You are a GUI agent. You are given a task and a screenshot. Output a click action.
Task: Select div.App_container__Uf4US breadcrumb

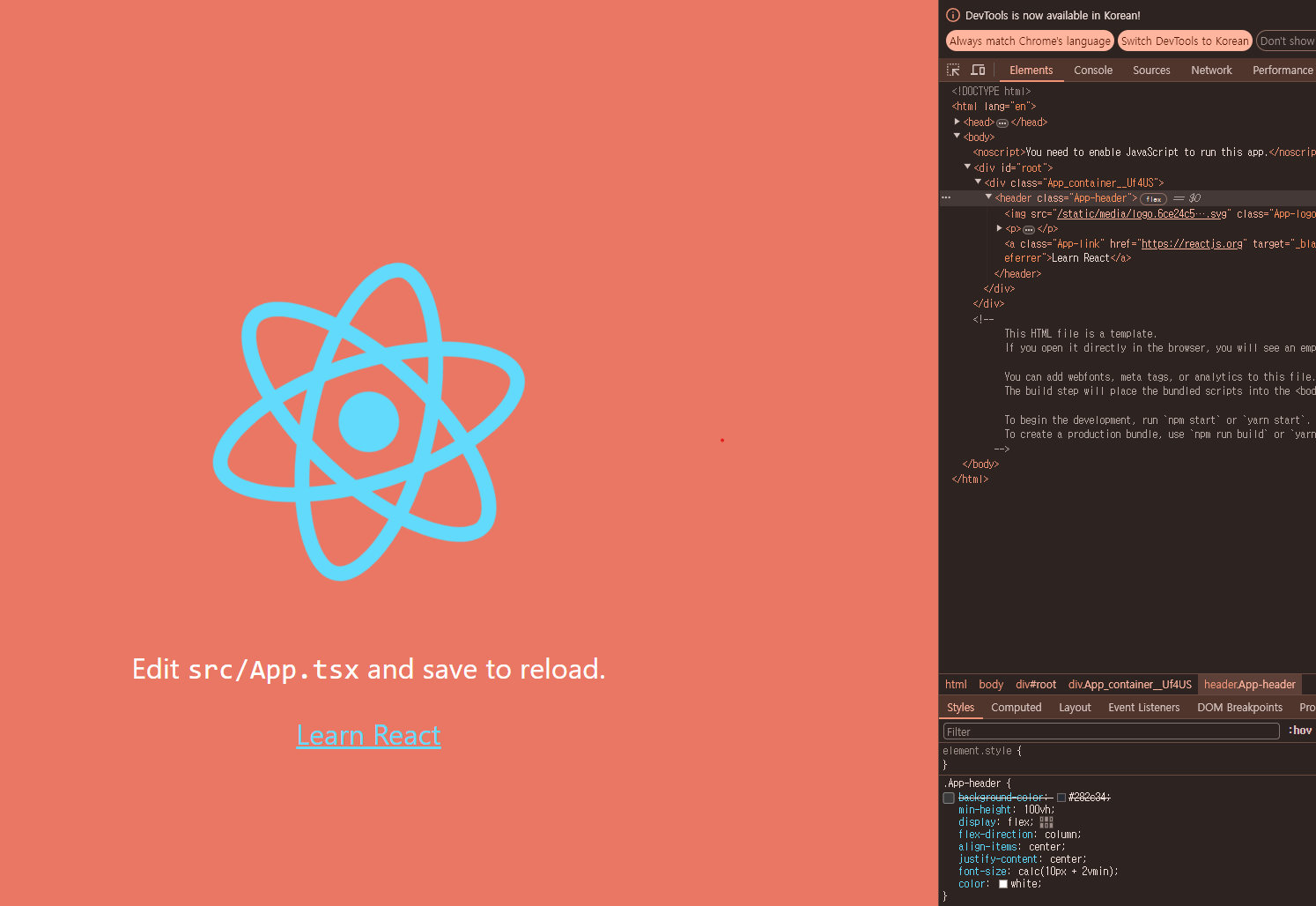pyautogui.click(x=1130, y=685)
